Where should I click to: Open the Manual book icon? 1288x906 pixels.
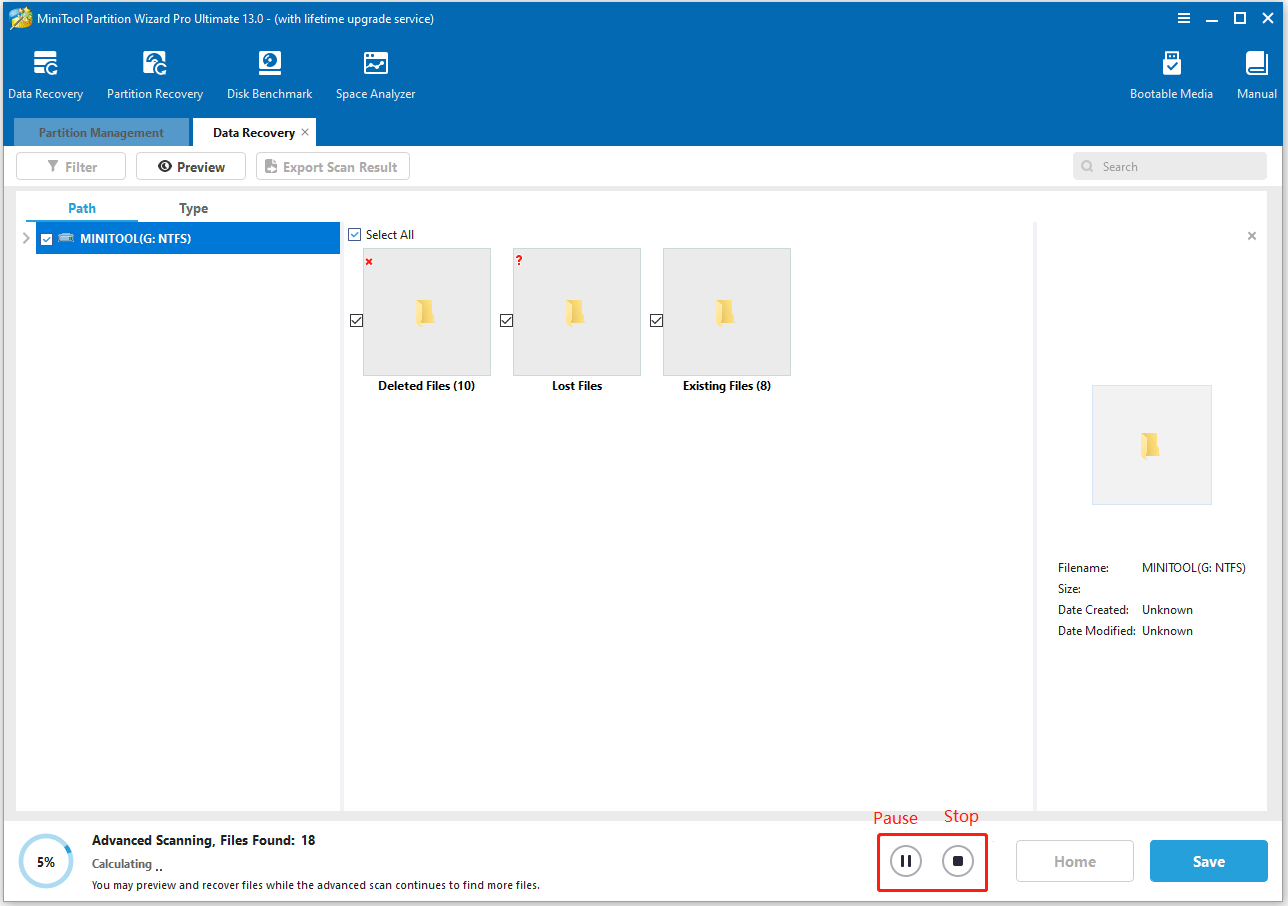pos(1256,65)
